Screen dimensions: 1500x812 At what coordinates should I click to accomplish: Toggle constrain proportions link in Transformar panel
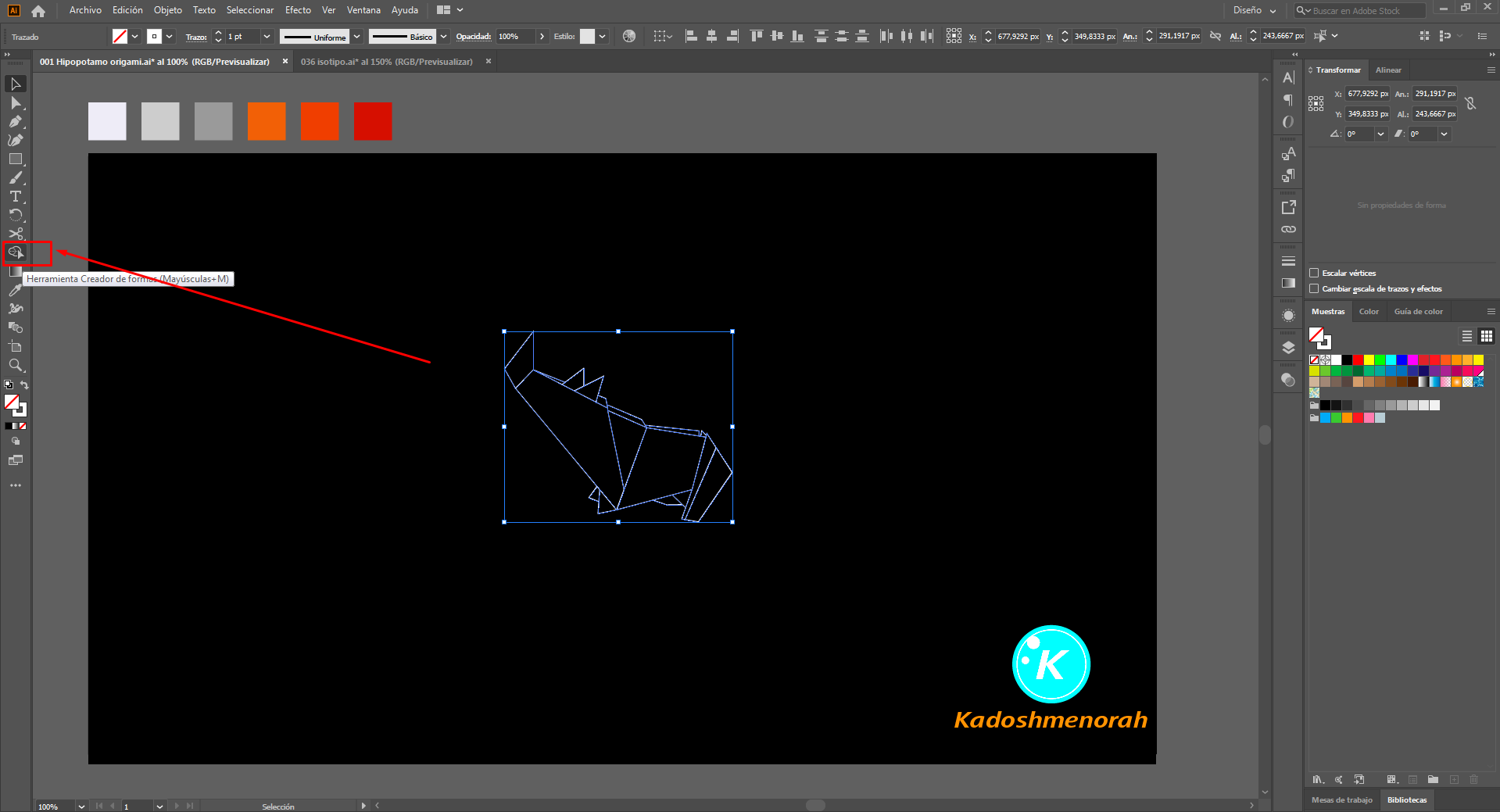(1470, 103)
